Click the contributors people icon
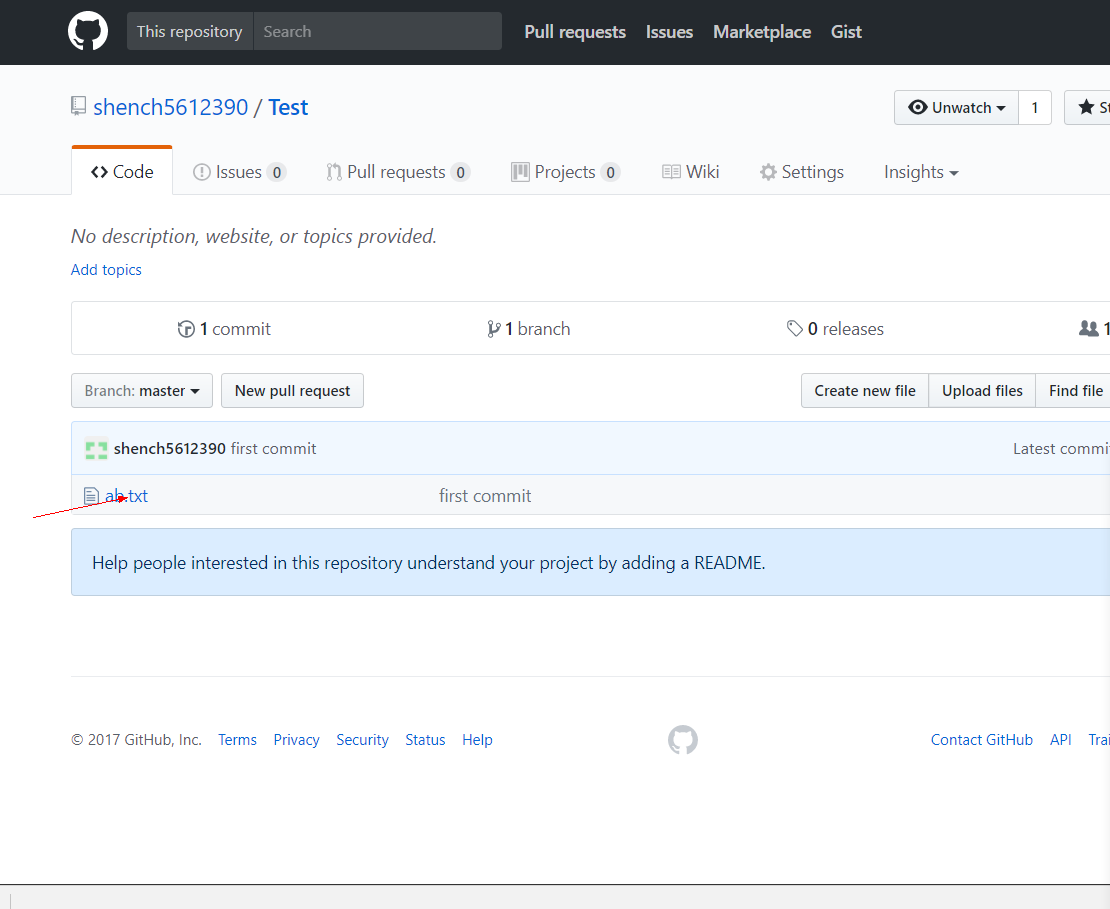1110x909 pixels. click(1088, 328)
